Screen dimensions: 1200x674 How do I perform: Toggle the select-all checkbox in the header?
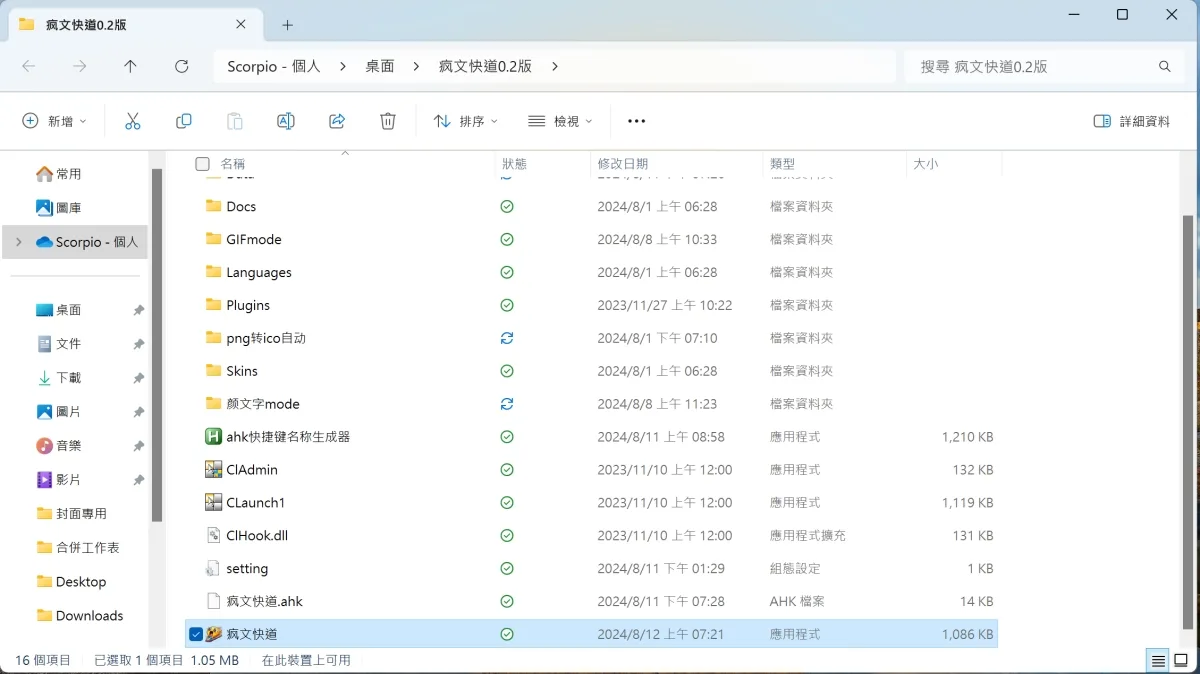pos(203,164)
